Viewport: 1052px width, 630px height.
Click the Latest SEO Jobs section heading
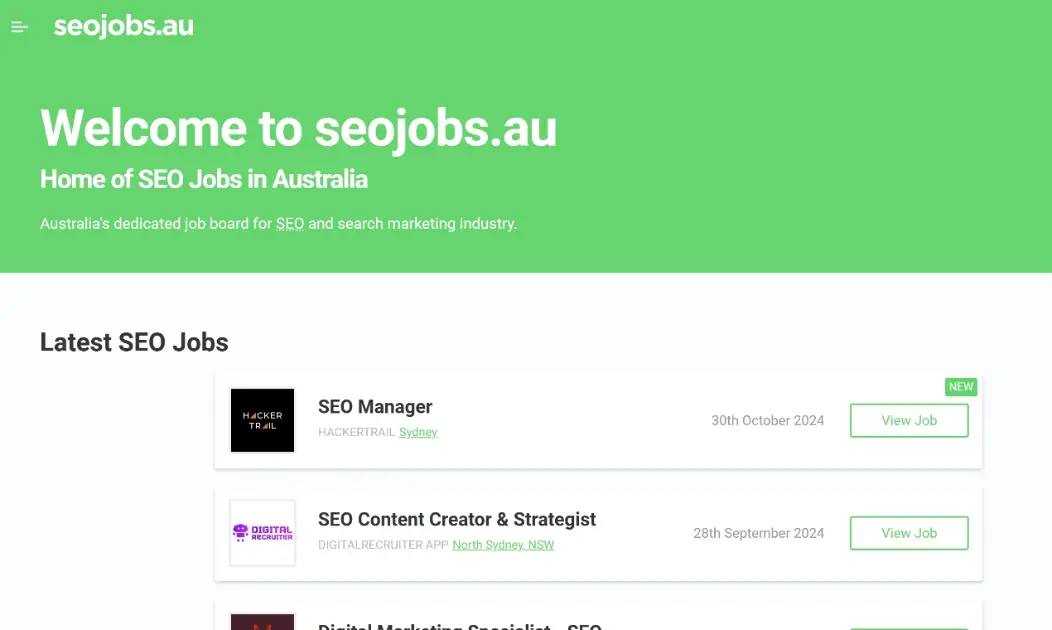[x=133, y=342]
